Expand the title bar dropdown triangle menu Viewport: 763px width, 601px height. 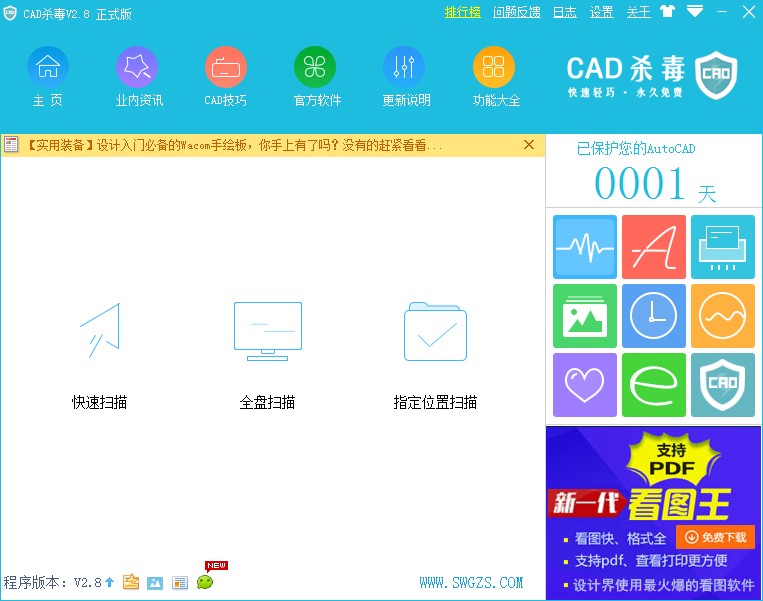[x=694, y=12]
